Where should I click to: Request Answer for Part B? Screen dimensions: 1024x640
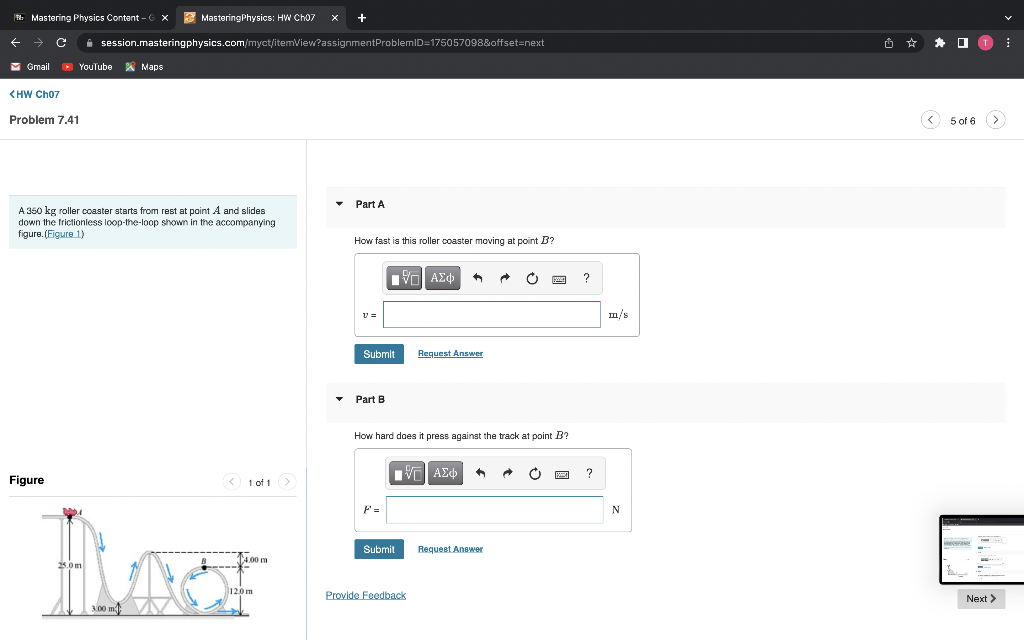pyautogui.click(x=451, y=549)
